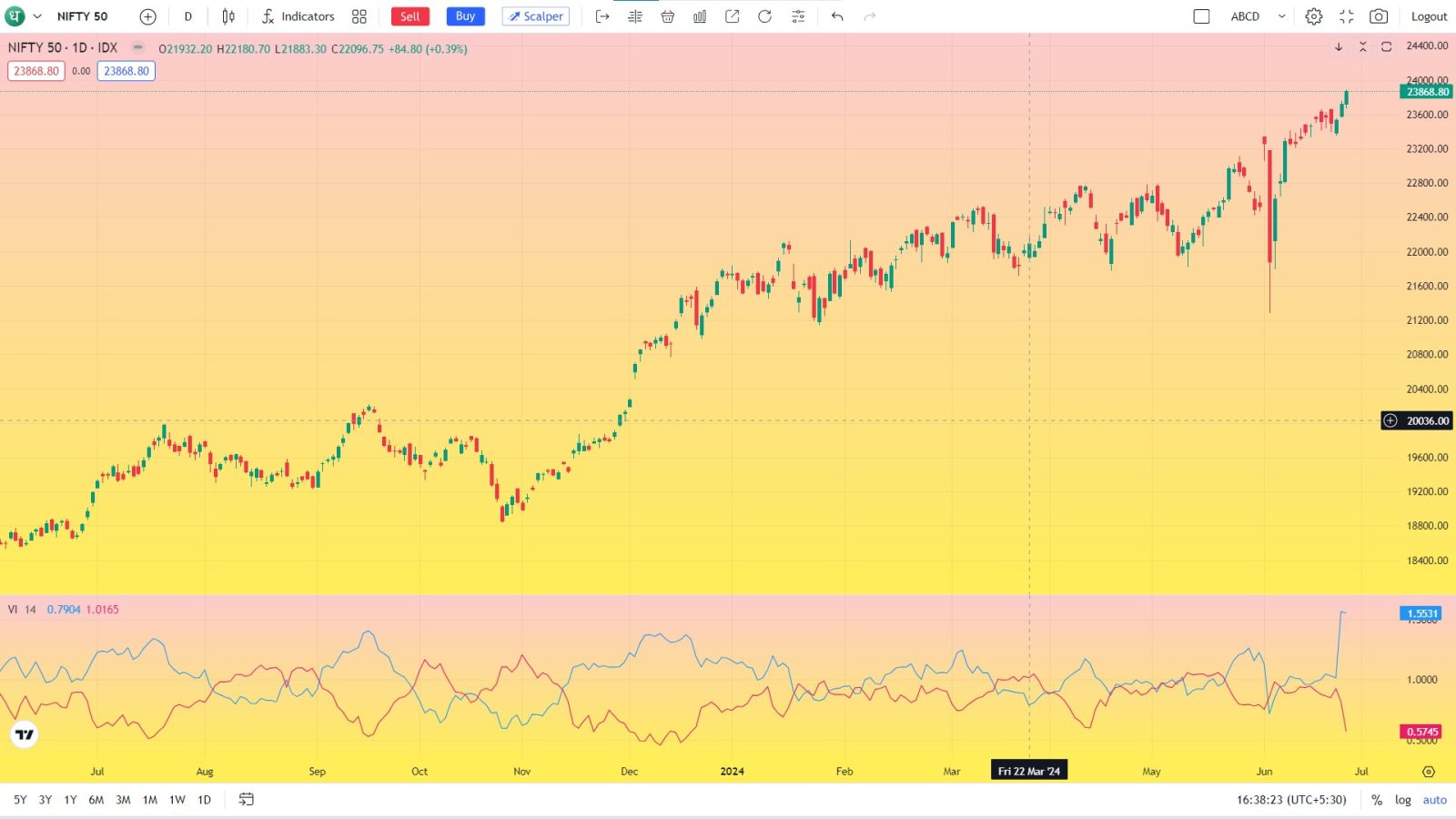Add symbol with the plus circle icon
Viewport: 1456px width, 819px height.
coord(147,16)
